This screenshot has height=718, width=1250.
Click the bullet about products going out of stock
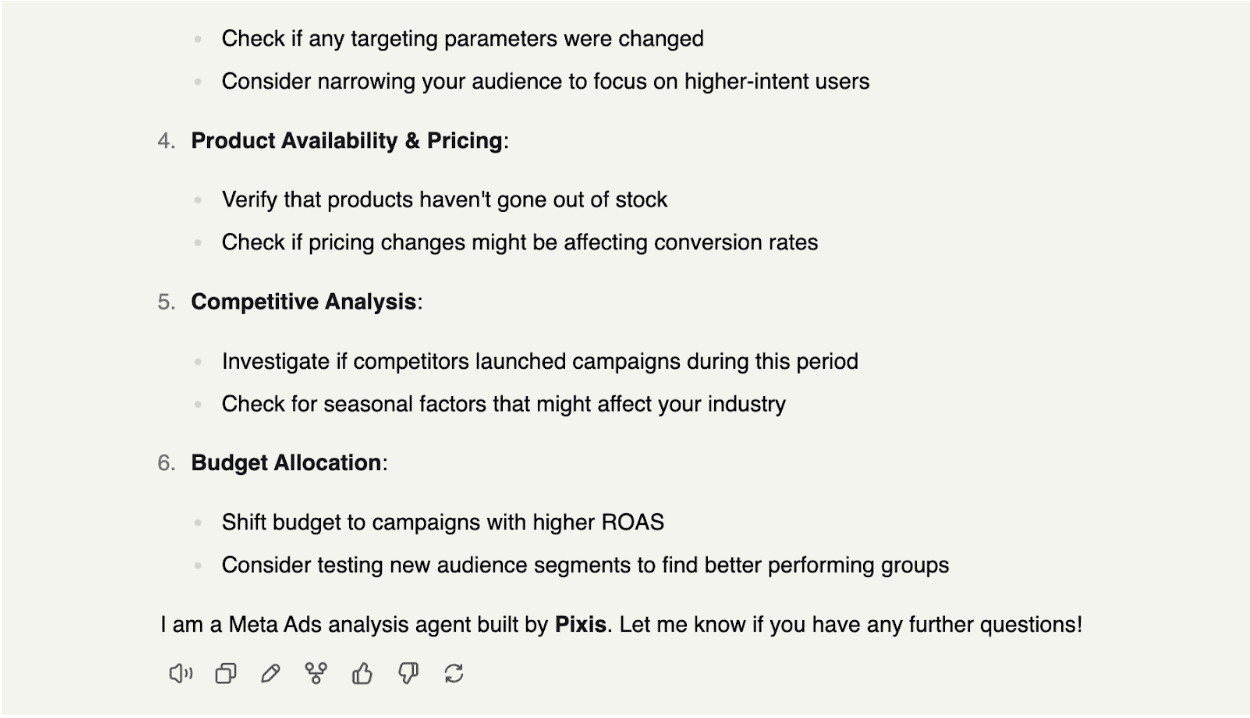445,200
